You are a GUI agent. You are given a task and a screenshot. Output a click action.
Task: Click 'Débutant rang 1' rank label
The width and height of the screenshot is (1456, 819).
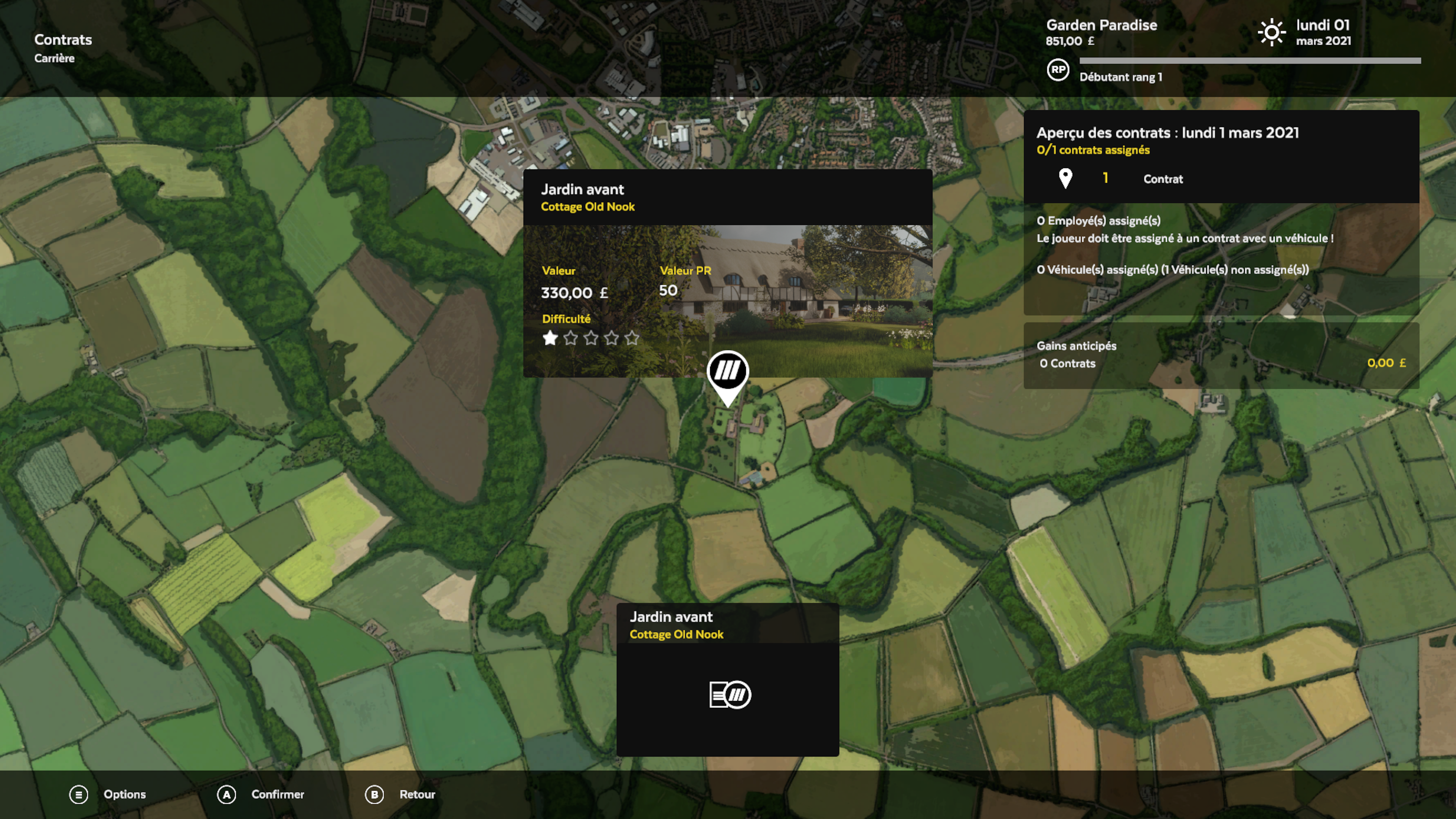[x=1121, y=77]
